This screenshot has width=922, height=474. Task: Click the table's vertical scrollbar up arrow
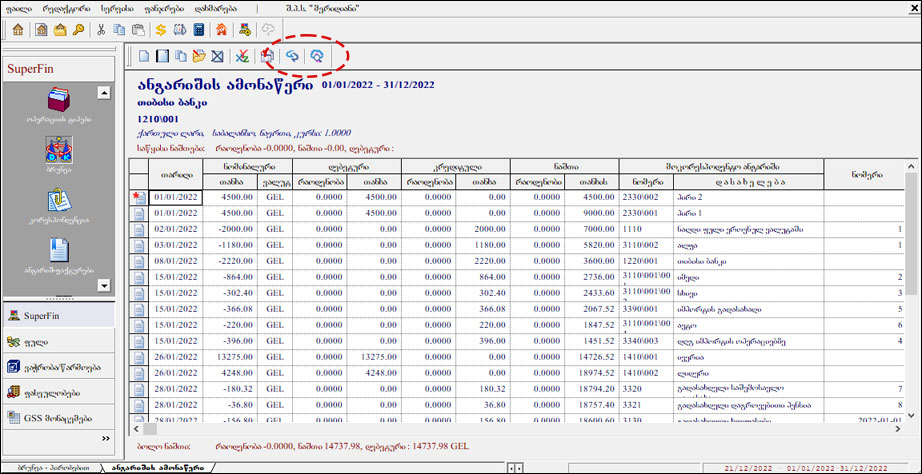911,166
